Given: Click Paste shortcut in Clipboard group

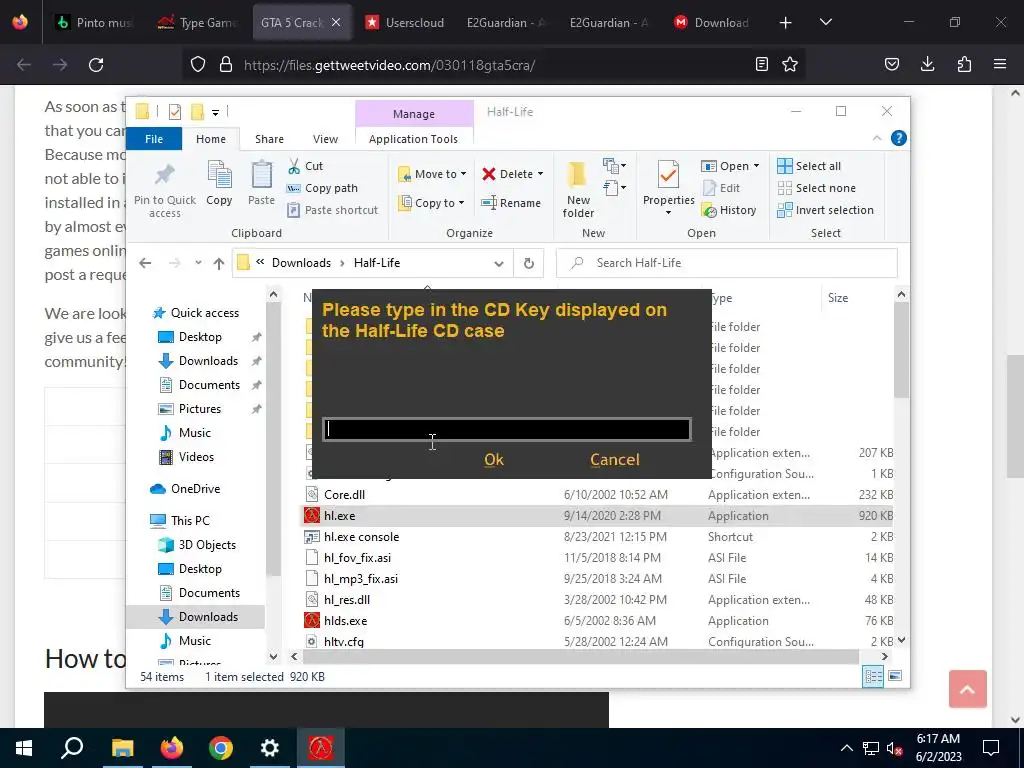Looking at the screenshot, I should point(332,210).
